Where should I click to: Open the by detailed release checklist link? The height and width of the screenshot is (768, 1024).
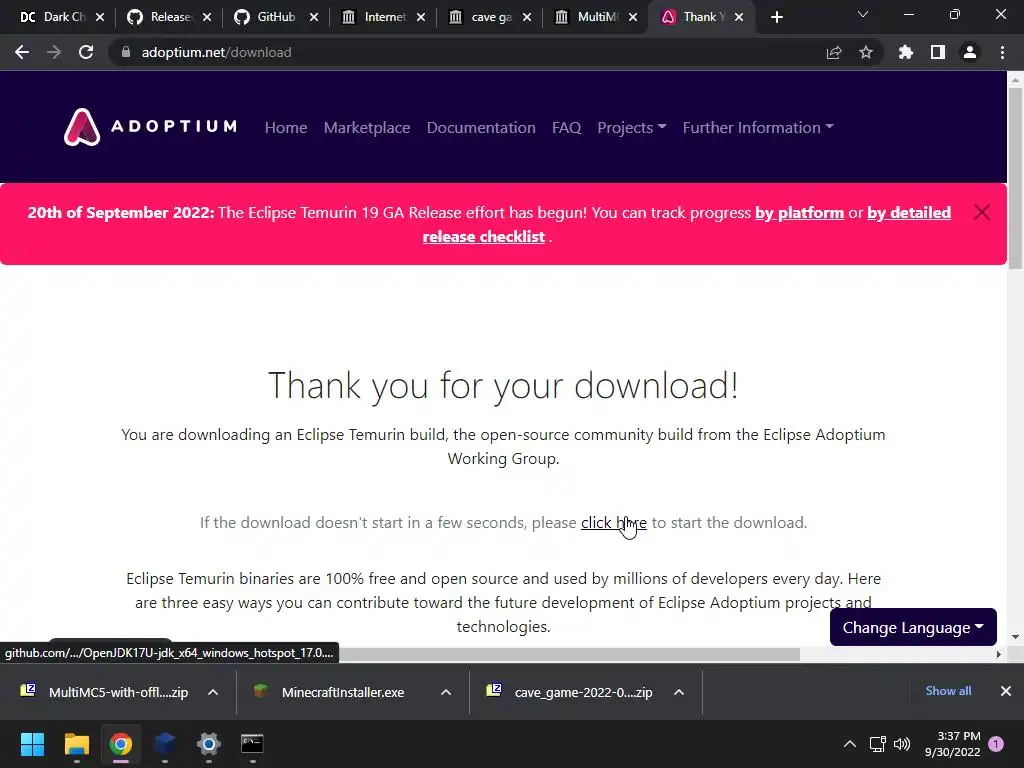tap(908, 213)
